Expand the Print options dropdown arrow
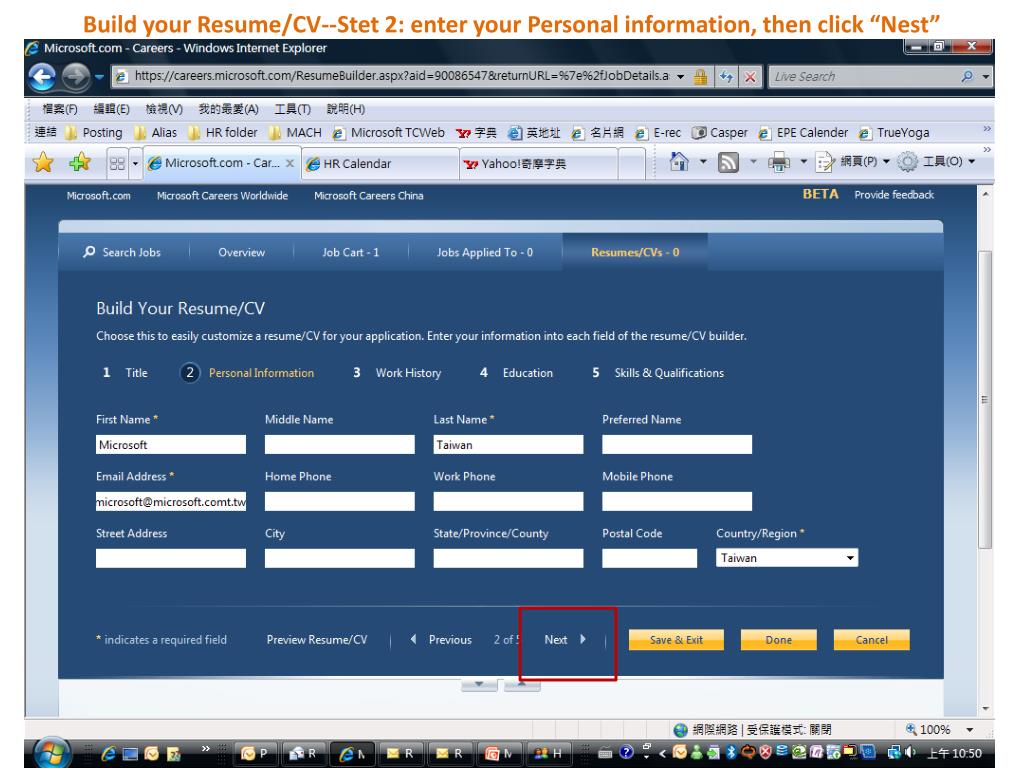The image size is (1024, 768). (803, 161)
